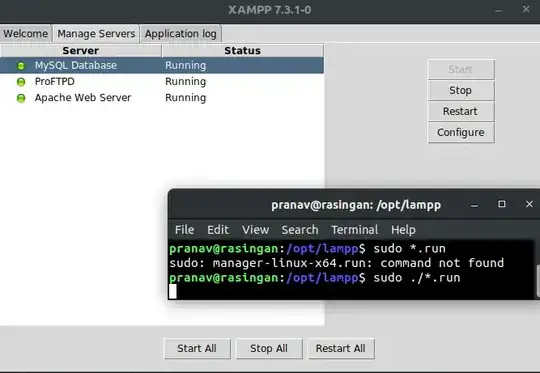The width and height of the screenshot is (540, 373).
Task: Click the disabled Start button
Action: 461,69
